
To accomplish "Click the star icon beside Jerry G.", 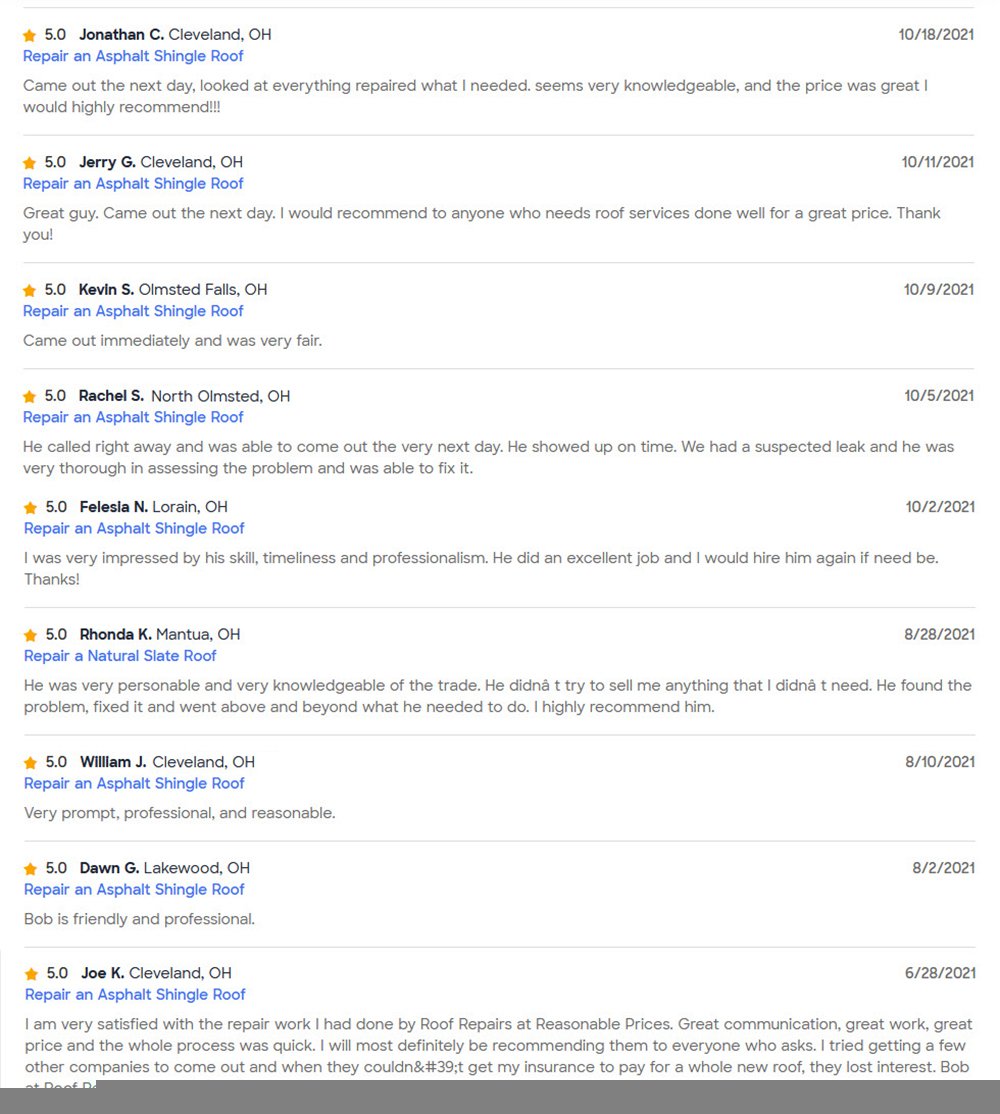I will (x=30, y=163).
